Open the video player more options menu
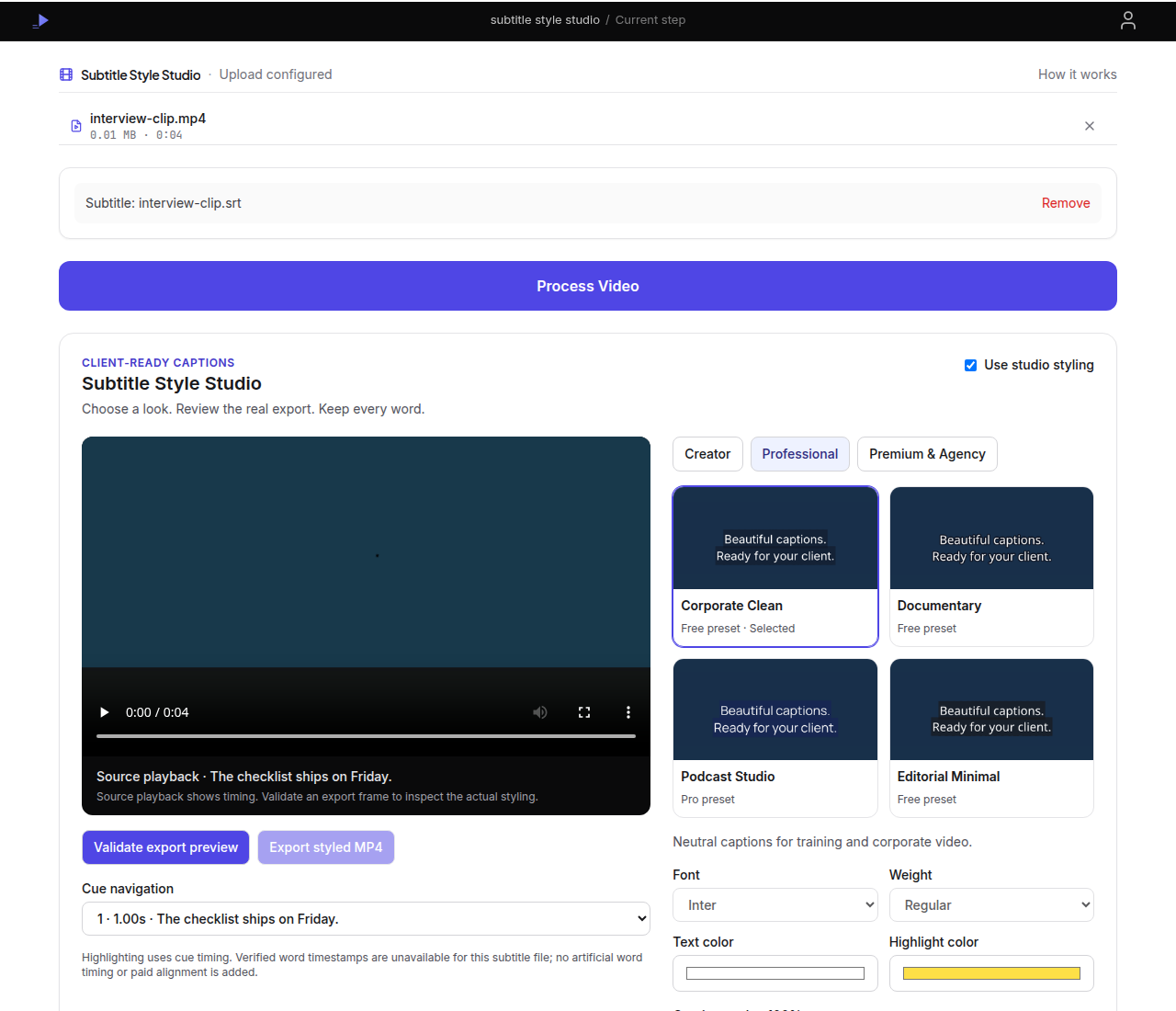The image size is (1176, 1011). (628, 712)
